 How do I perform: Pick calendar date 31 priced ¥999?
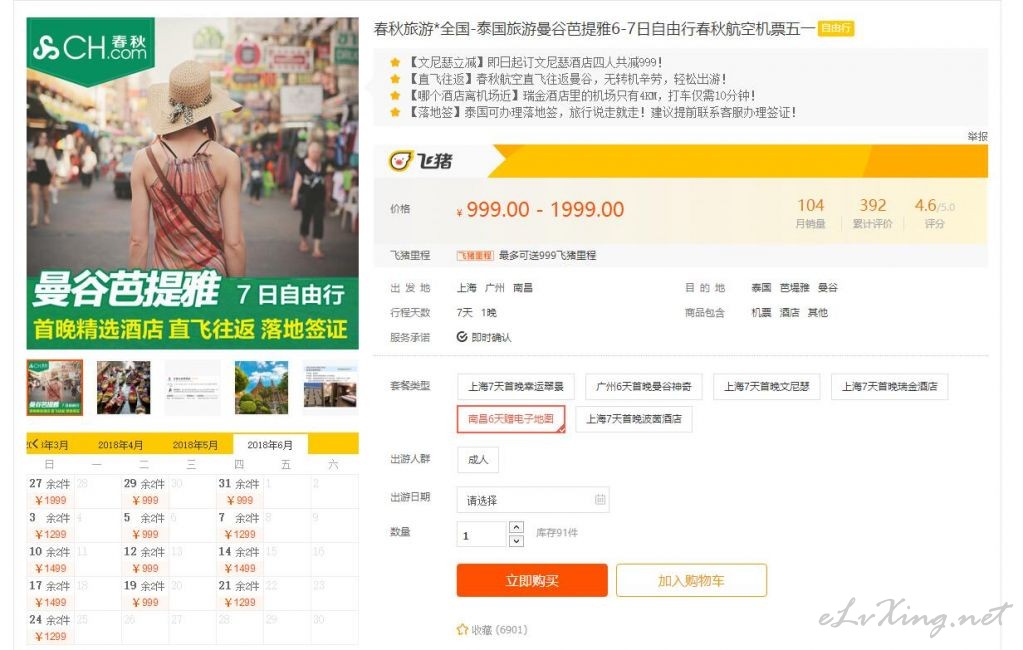click(x=239, y=491)
